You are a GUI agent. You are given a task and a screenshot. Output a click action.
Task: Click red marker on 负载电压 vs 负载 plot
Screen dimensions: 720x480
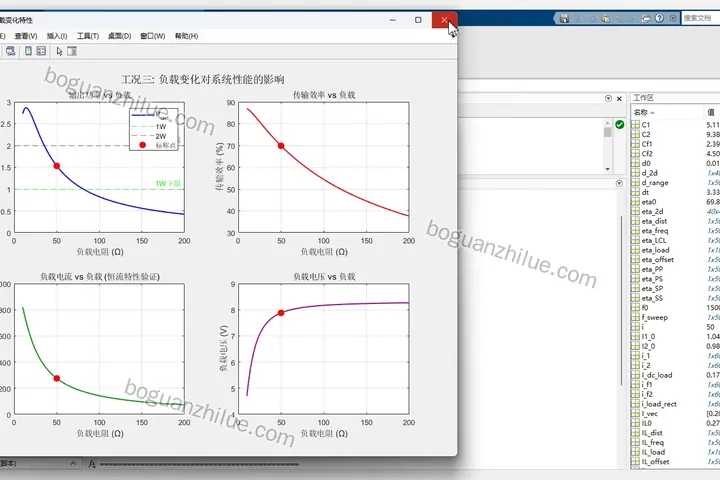(281, 313)
